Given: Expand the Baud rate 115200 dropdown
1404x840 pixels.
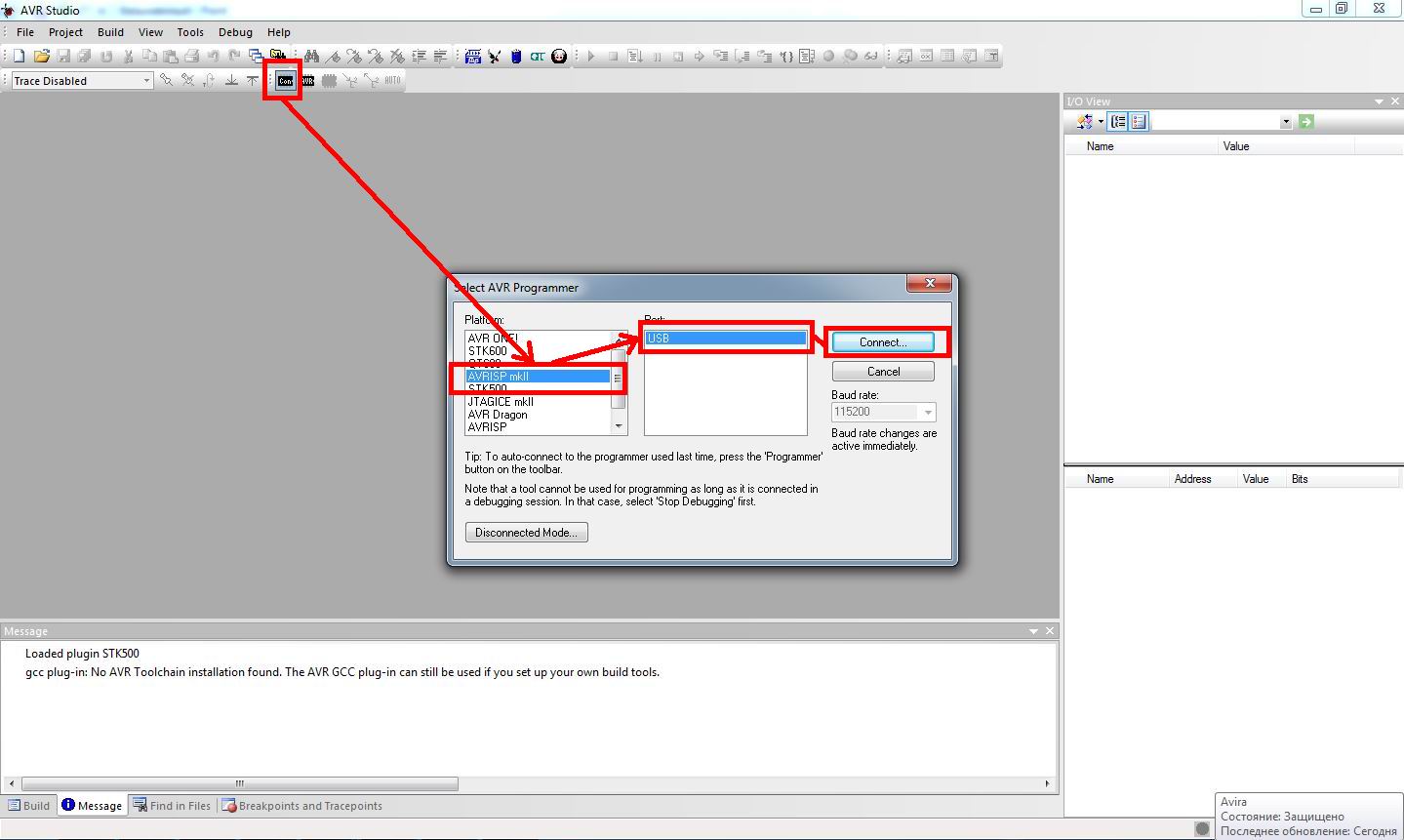Looking at the screenshot, I should (928, 413).
